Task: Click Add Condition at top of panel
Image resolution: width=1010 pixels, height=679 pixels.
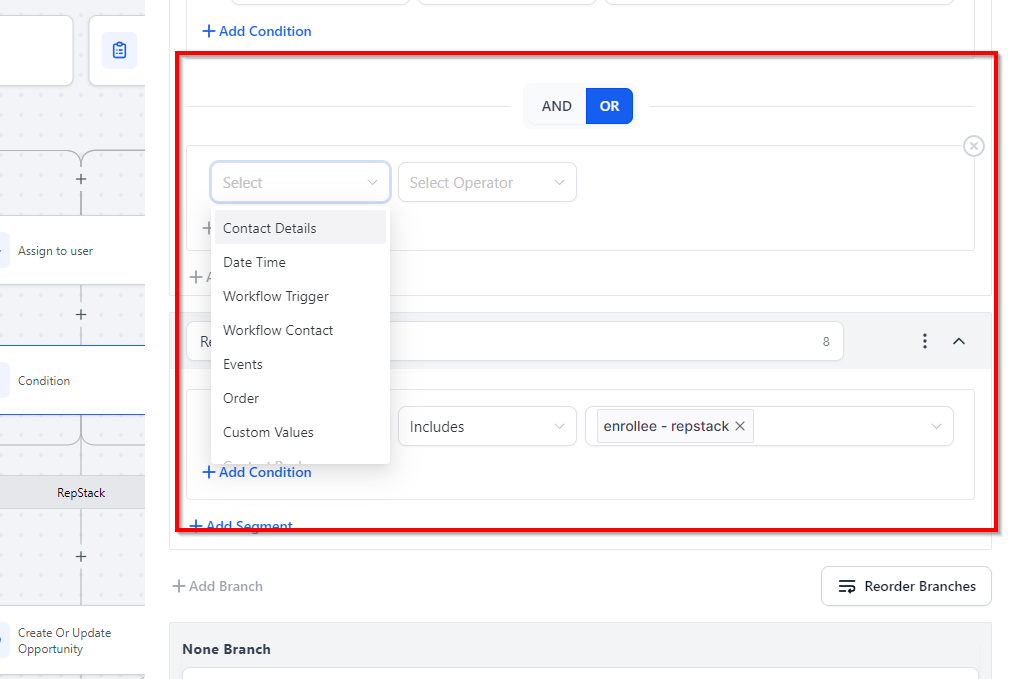Action: click(256, 31)
